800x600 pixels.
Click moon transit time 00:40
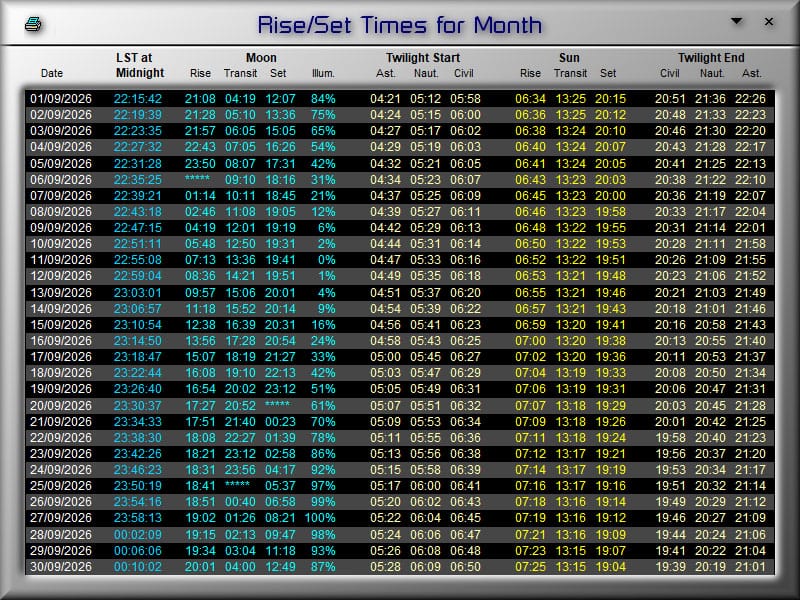pyautogui.click(x=240, y=502)
